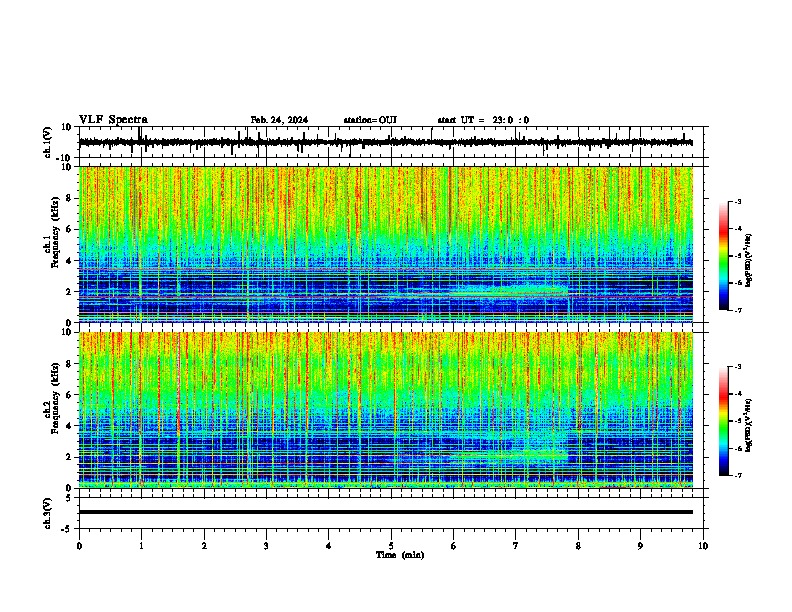The width and height of the screenshot is (792, 612).
Task: Click the "-7" tick on lower colorbar
Action: [738, 476]
